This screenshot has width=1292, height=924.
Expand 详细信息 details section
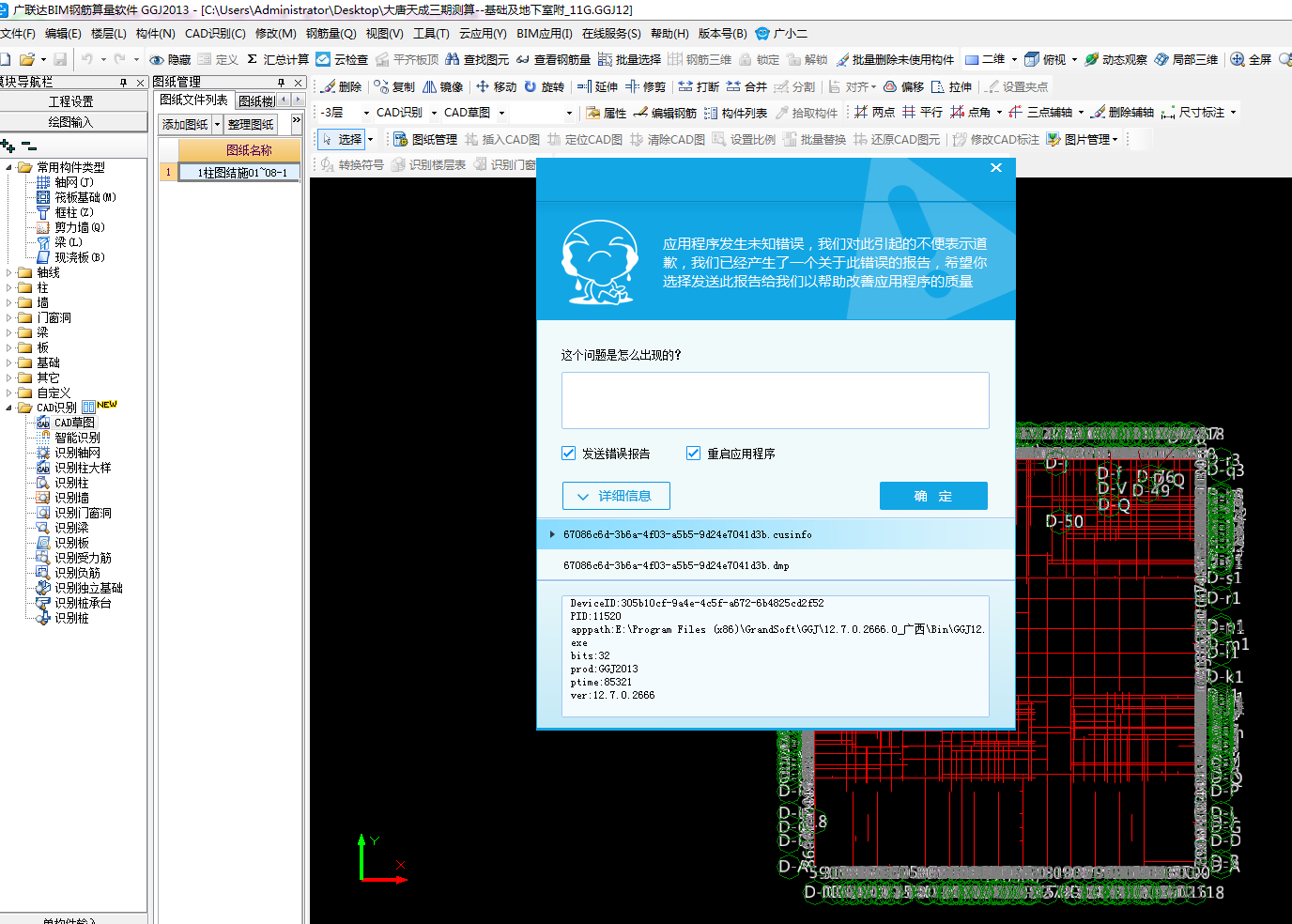click(x=616, y=496)
